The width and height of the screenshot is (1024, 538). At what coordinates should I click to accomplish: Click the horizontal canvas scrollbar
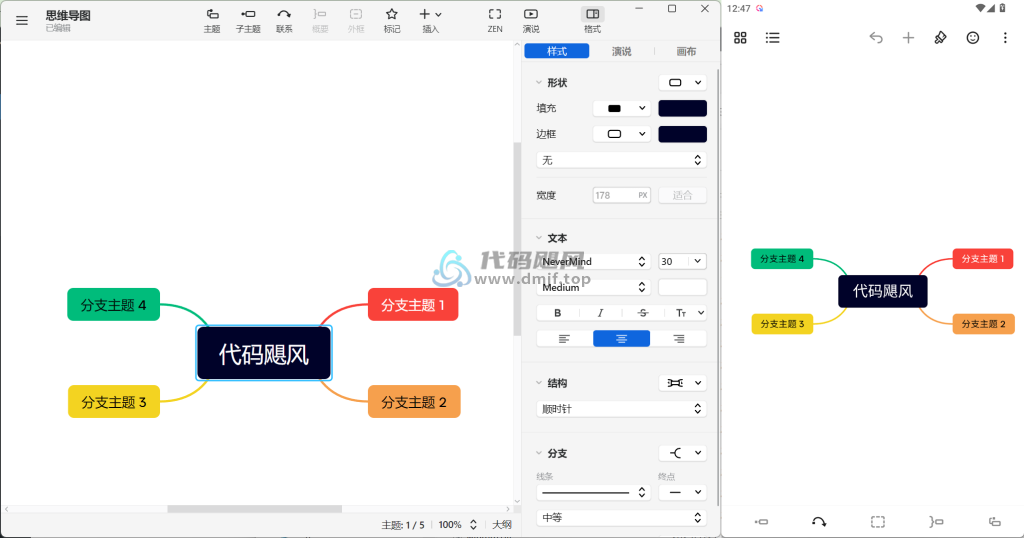coord(255,509)
